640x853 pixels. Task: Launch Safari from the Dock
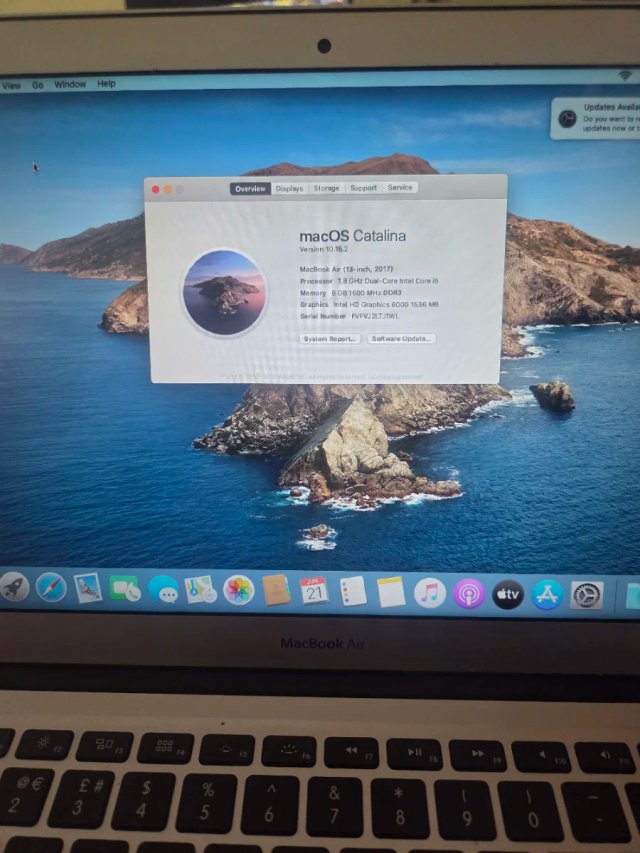pyautogui.click(x=51, y=588)
